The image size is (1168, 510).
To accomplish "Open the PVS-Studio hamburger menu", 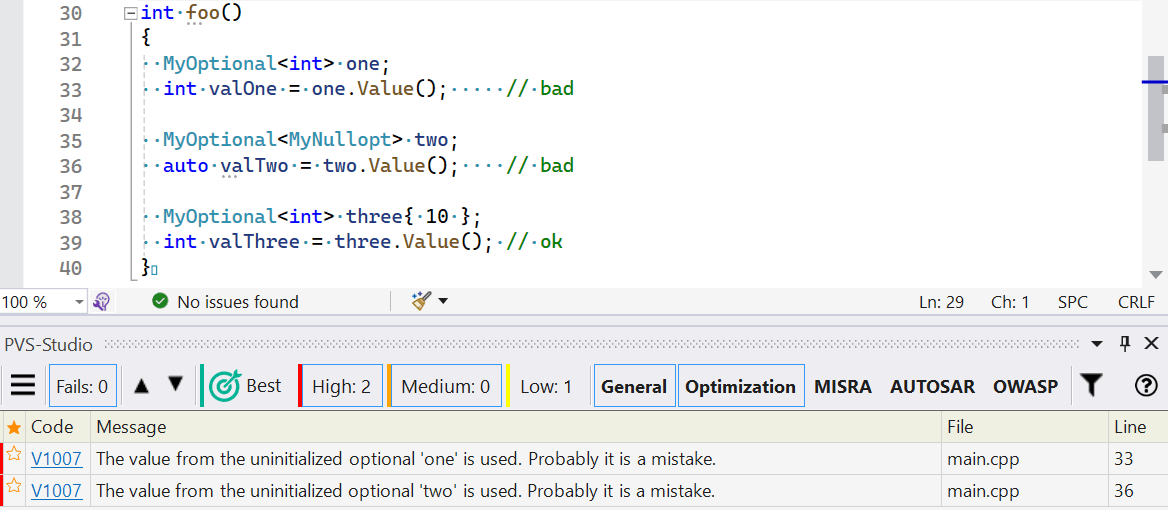I will point(23,386).
